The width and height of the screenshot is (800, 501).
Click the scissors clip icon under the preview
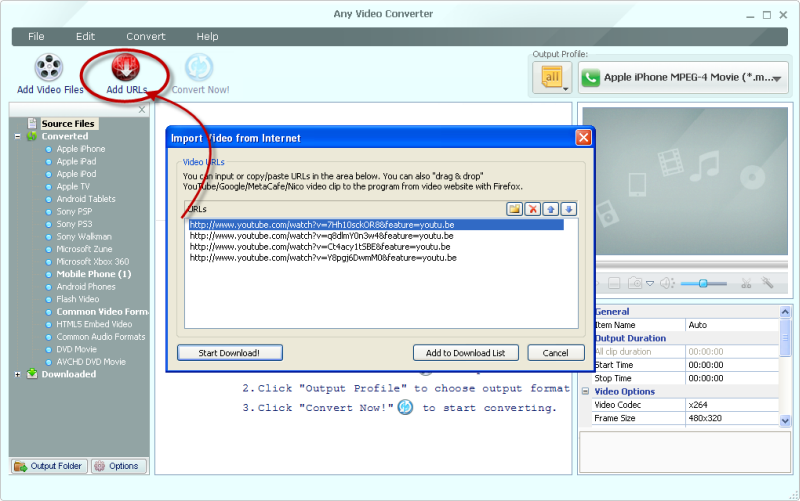(x=746, y=283)
